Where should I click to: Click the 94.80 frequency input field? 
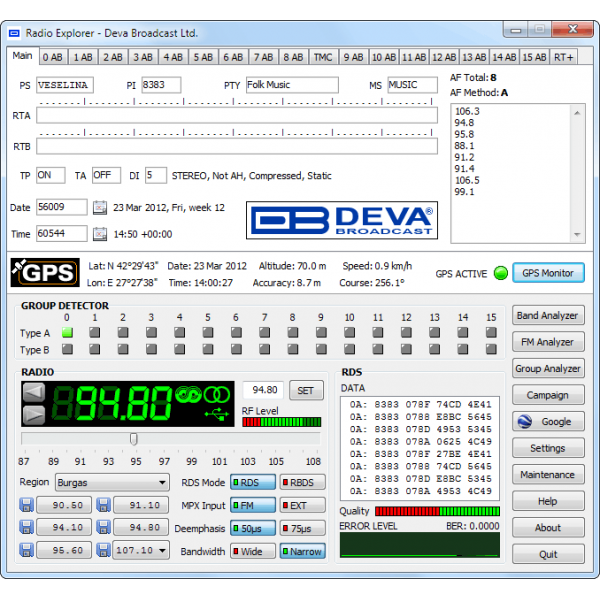264,390
